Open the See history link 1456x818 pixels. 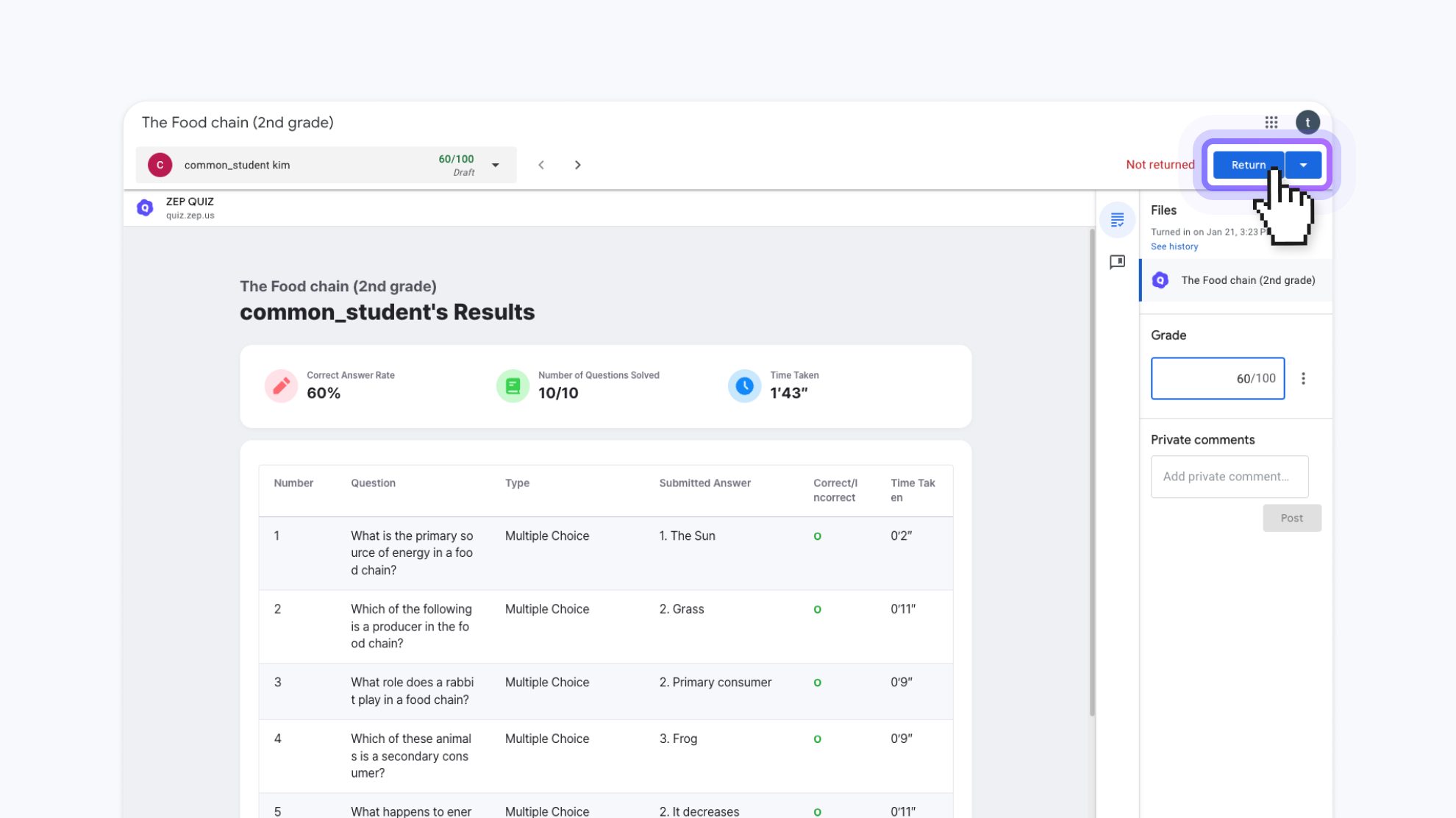[1174, 246]
